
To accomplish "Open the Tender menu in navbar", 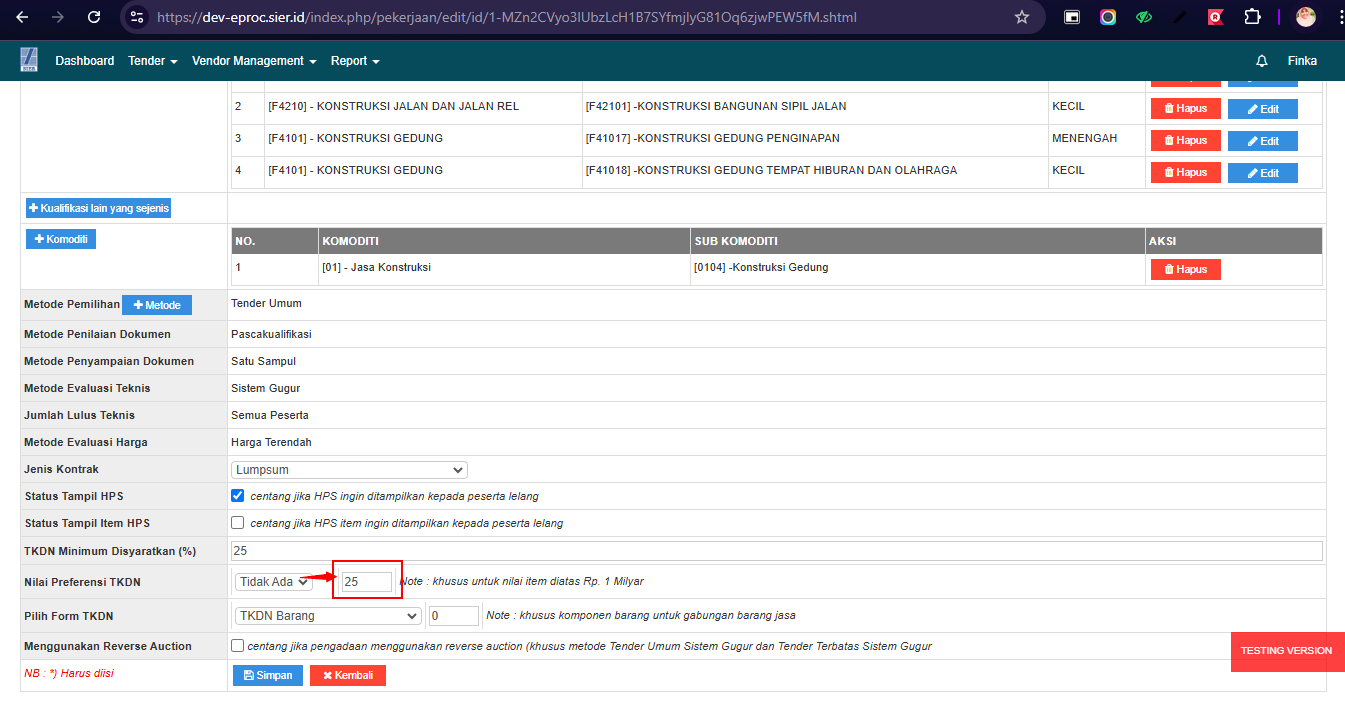I will 152,61.
